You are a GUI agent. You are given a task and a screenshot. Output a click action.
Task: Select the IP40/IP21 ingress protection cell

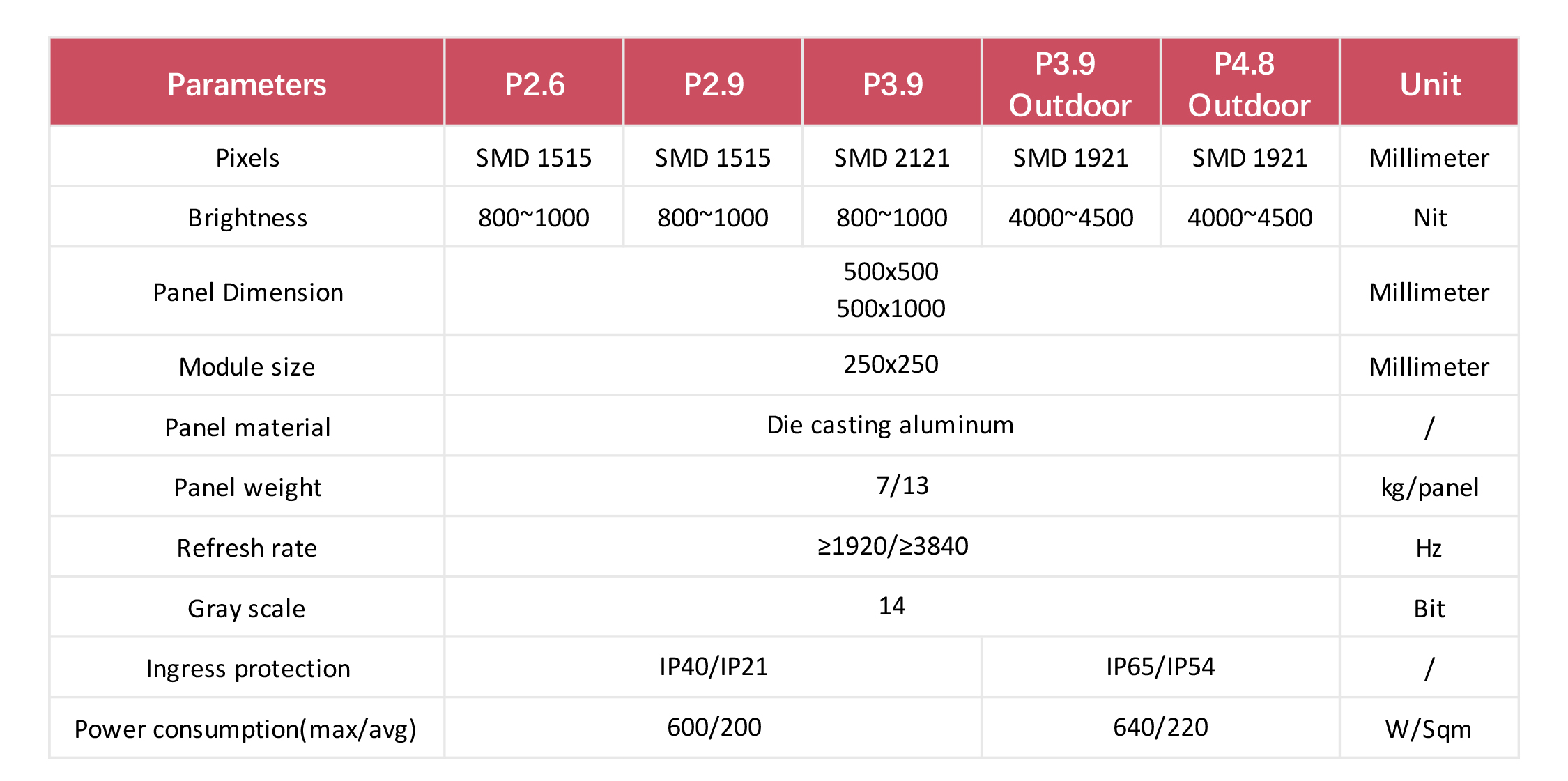(713, 667)
